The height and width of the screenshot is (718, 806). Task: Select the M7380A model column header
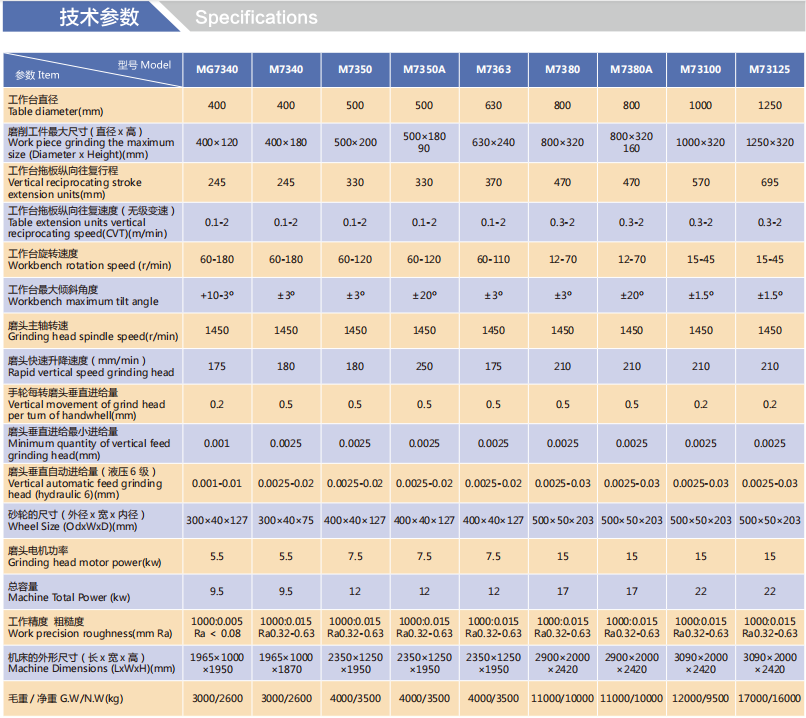point(631,70)
